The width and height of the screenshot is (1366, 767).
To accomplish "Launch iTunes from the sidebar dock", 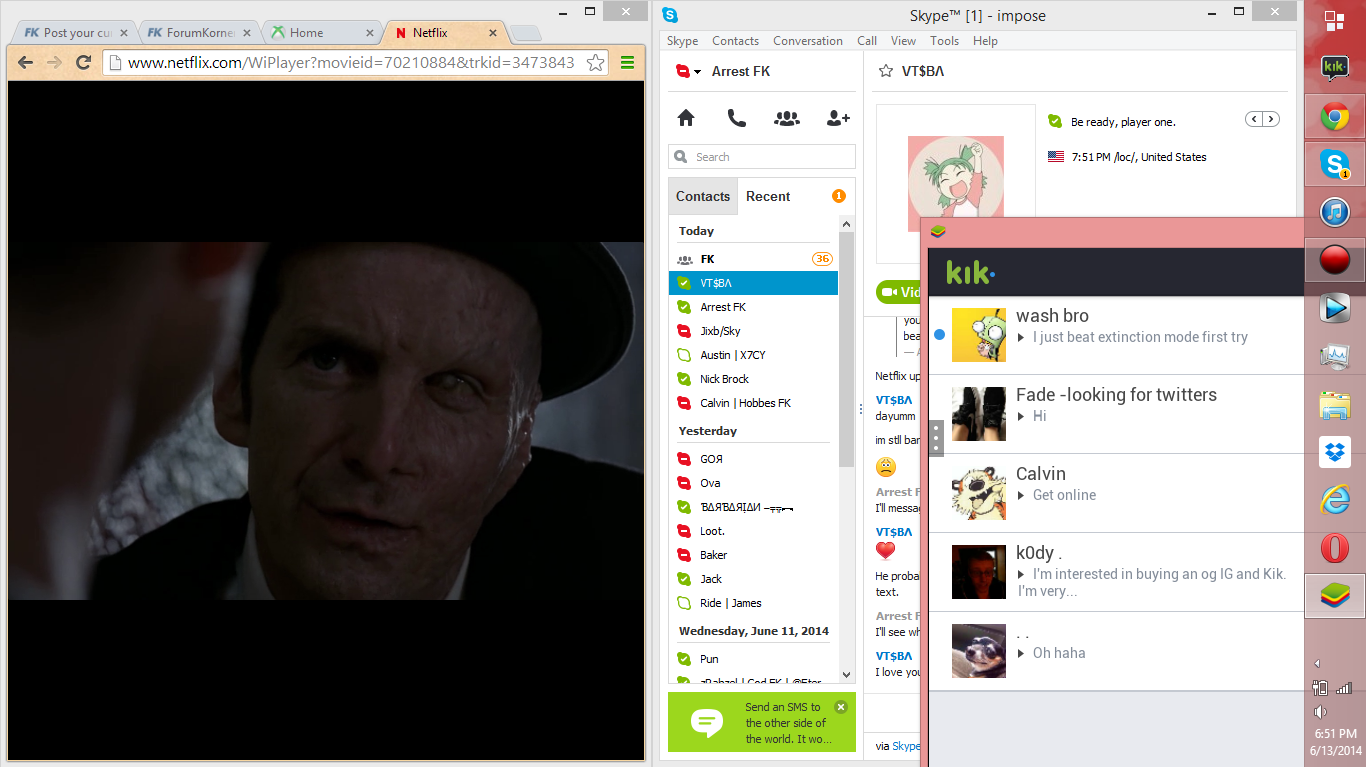I will tap(1335, 212).
